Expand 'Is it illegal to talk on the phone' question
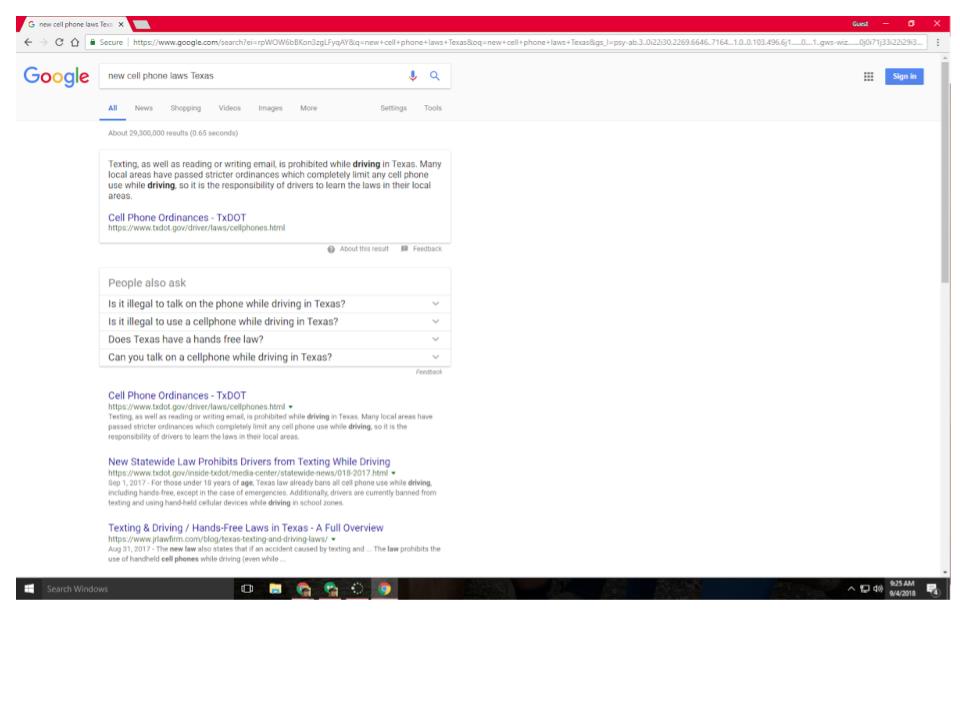960x720 pixels. pyautogui.click(x=275, y=304)
